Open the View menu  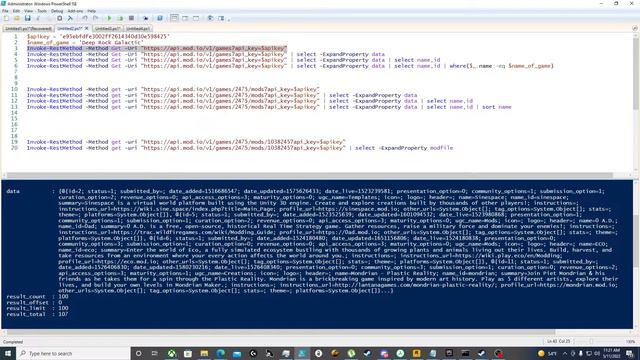28,11
